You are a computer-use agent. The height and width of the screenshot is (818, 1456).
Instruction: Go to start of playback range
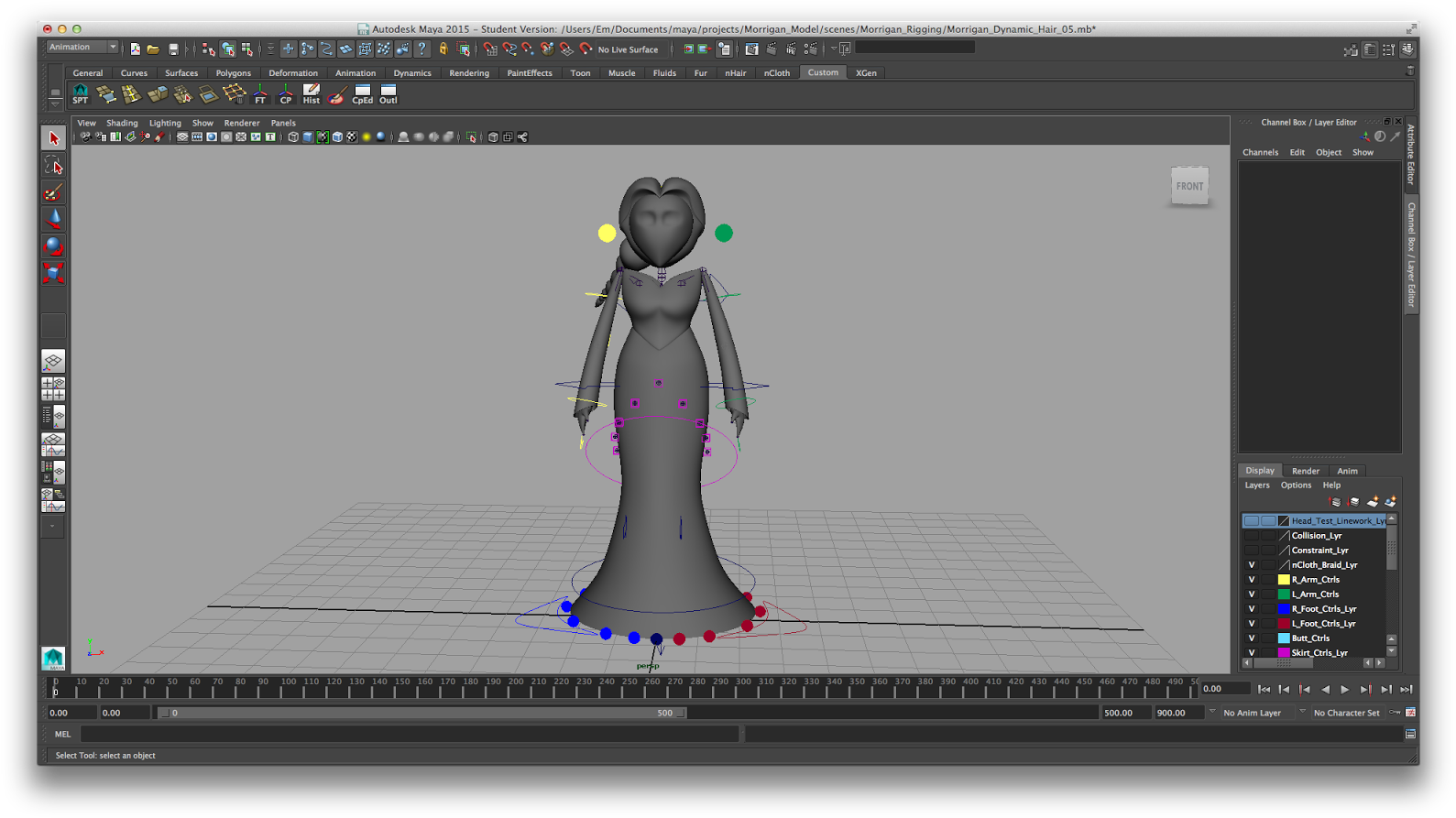point(1264,689)
